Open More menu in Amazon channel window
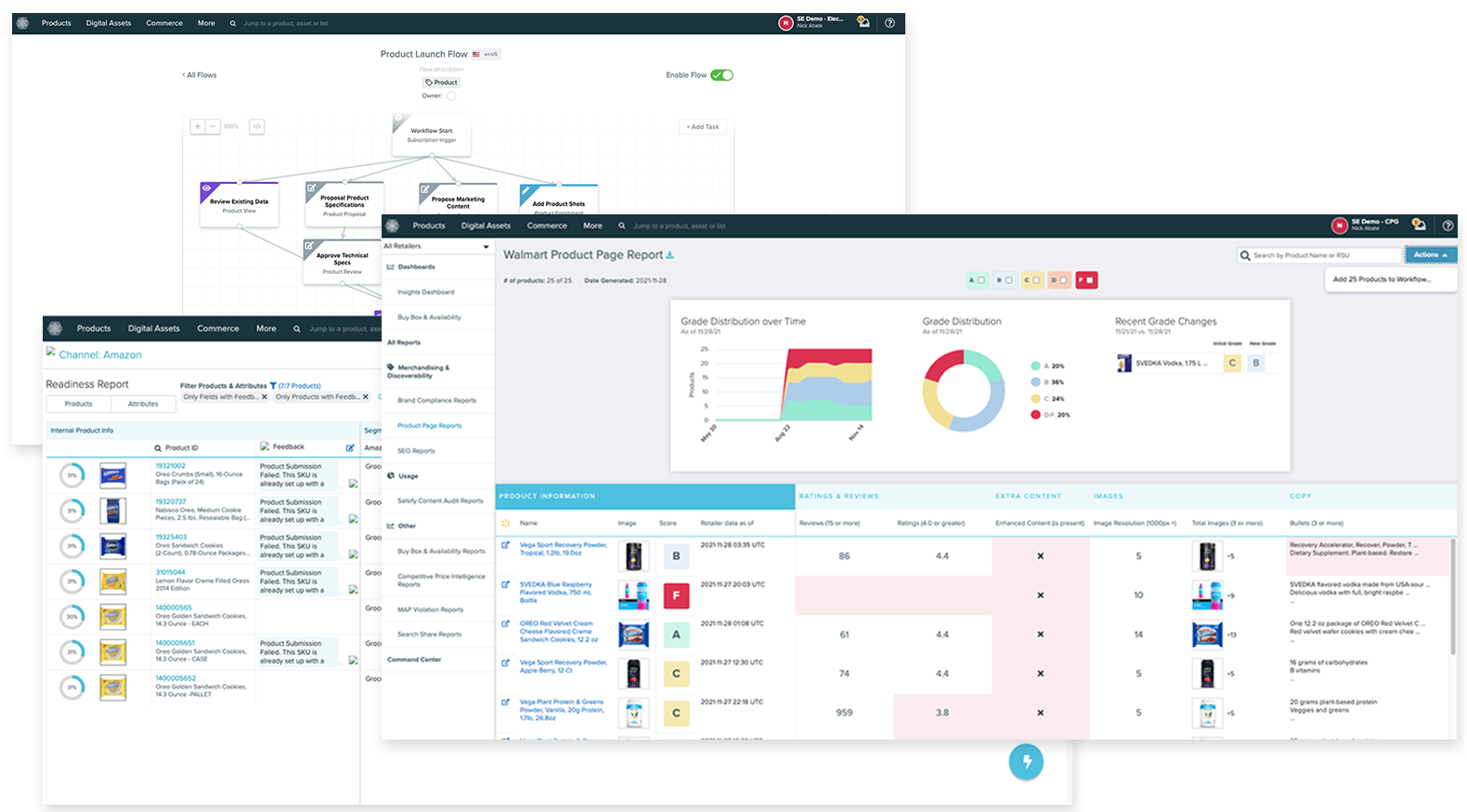Image resolution: width=1467 pixels, height=812 pixels. pyautogui.click(x=266, y=329)
